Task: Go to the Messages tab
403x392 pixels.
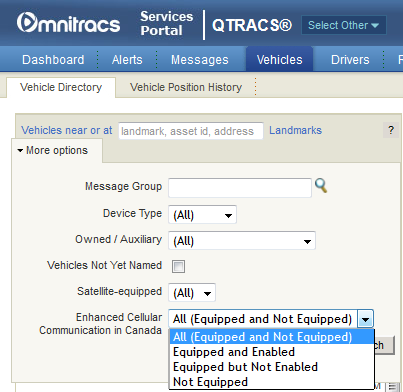Action: 200,60
